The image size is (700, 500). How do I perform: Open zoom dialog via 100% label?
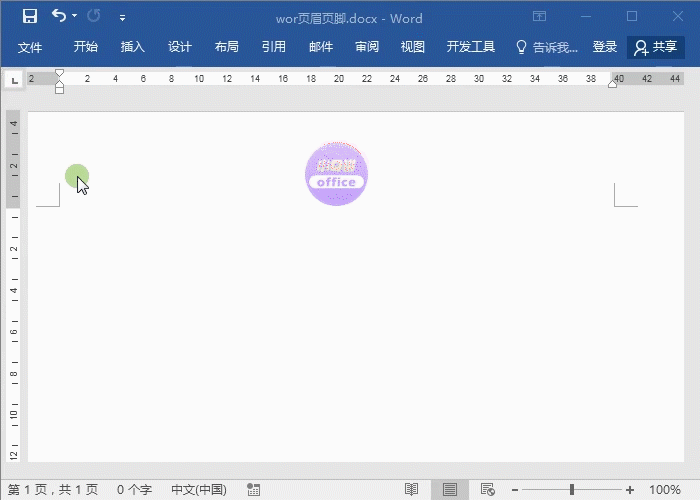pos(665,490)
